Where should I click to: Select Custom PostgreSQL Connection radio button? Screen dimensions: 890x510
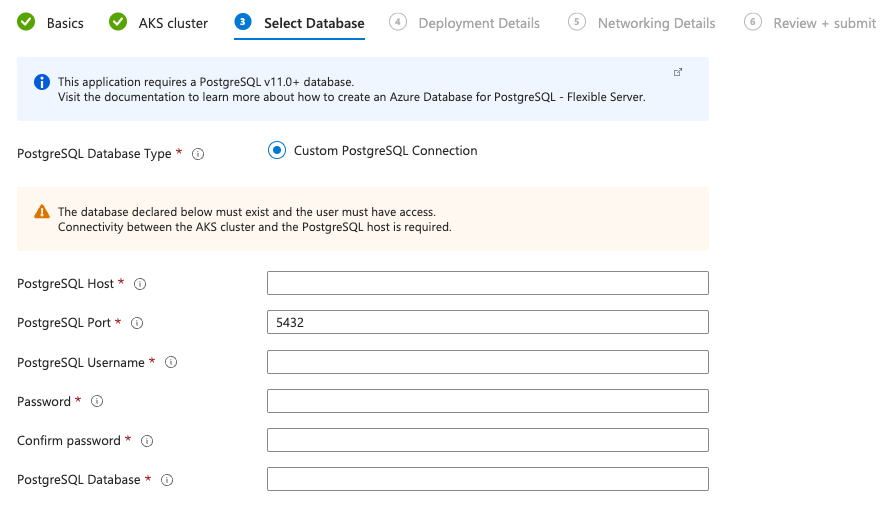click(x=278, y=151)
